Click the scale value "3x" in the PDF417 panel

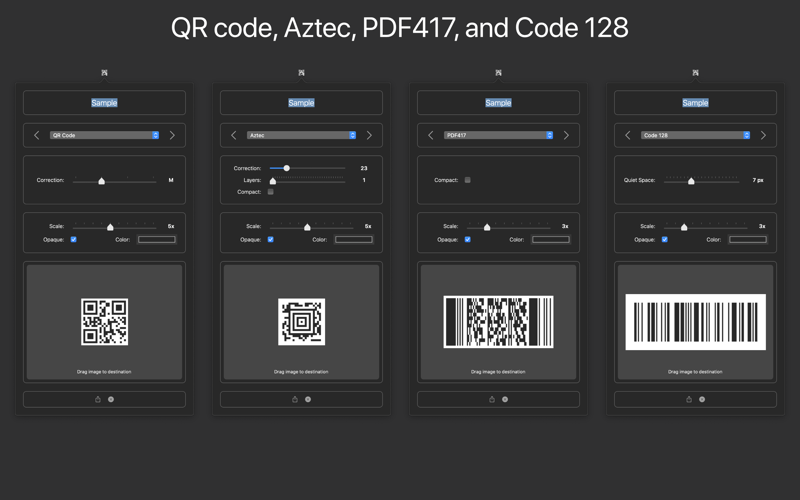(x=565, y=226)
